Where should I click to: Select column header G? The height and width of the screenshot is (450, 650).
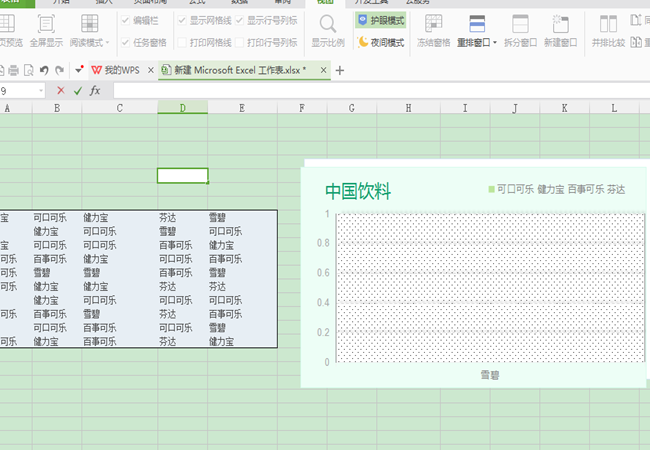352,108
